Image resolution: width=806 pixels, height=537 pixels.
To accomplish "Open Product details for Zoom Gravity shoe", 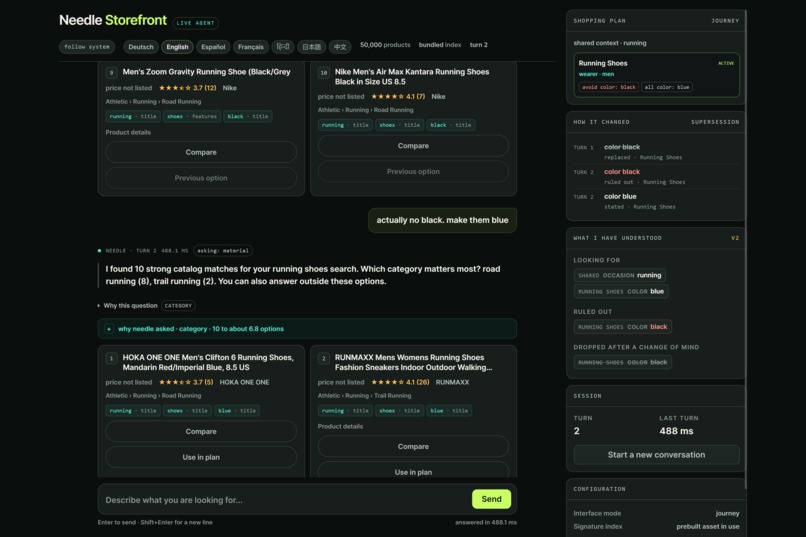I will (x=128, y=132).
